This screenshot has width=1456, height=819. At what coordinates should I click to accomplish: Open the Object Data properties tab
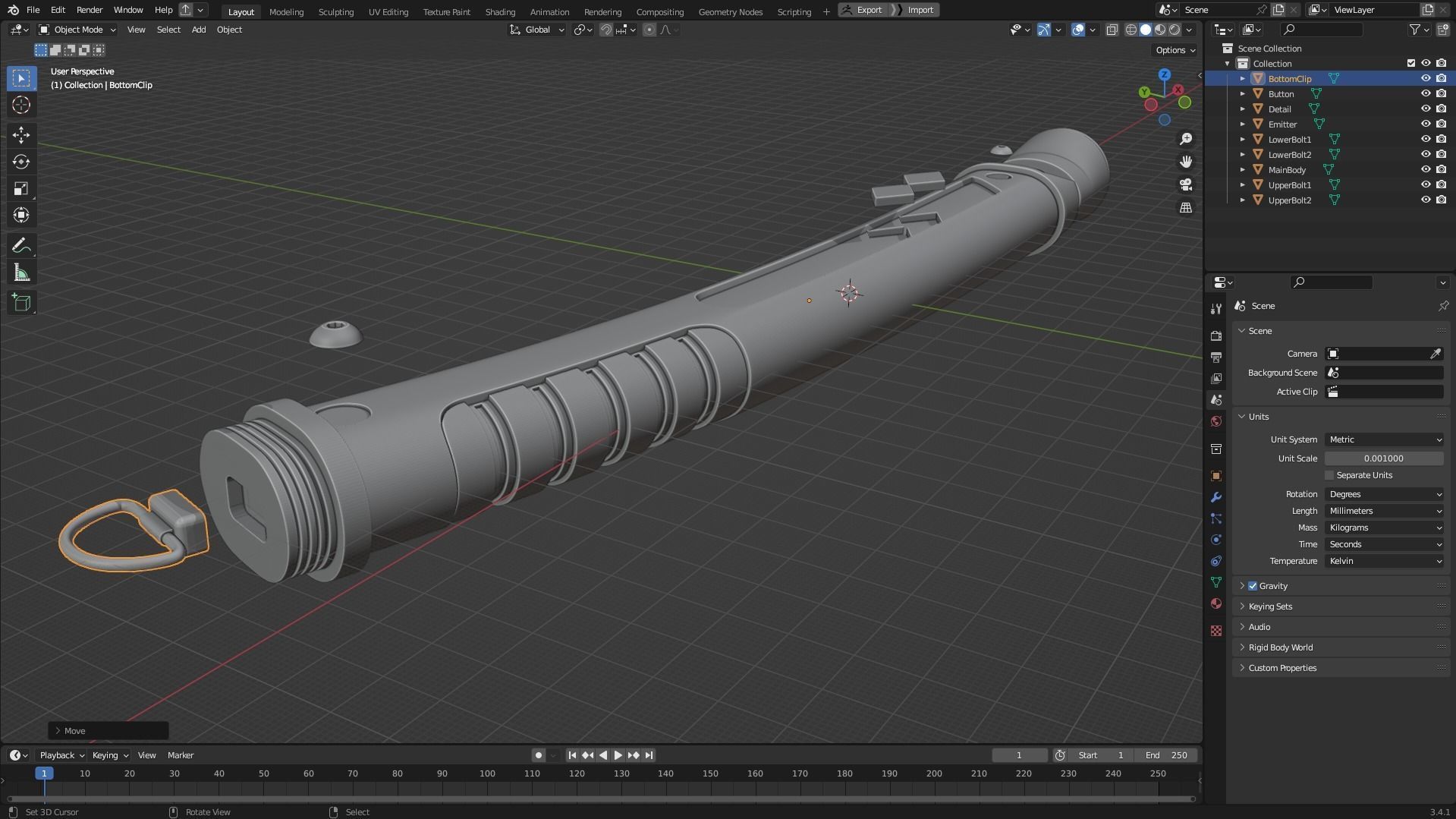pyautogui.click(x=1216, y=582)
